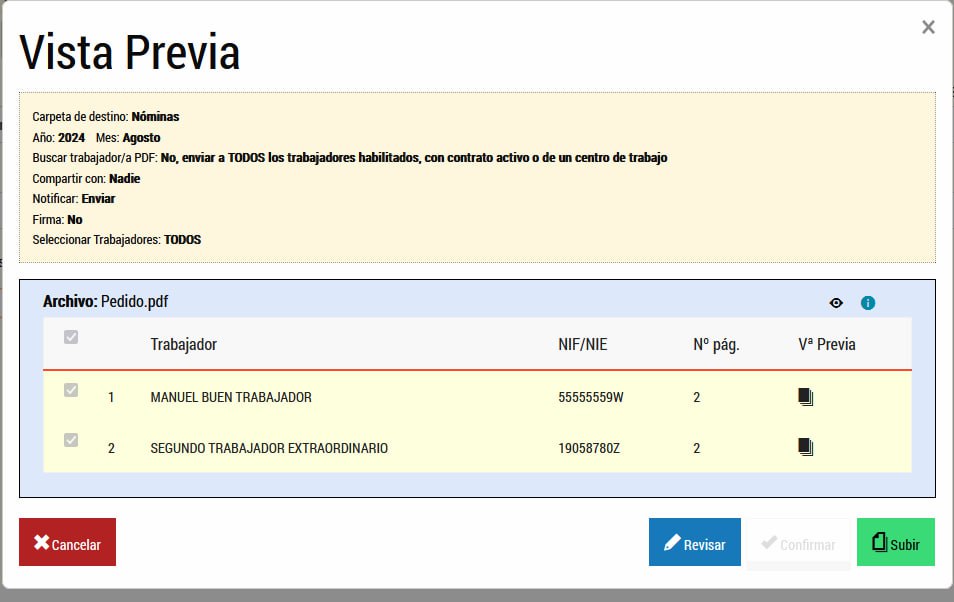The height and width of the screenshot is (602, 954).
Task: Click the green Subir button
Action: click(x=896, y=542)
